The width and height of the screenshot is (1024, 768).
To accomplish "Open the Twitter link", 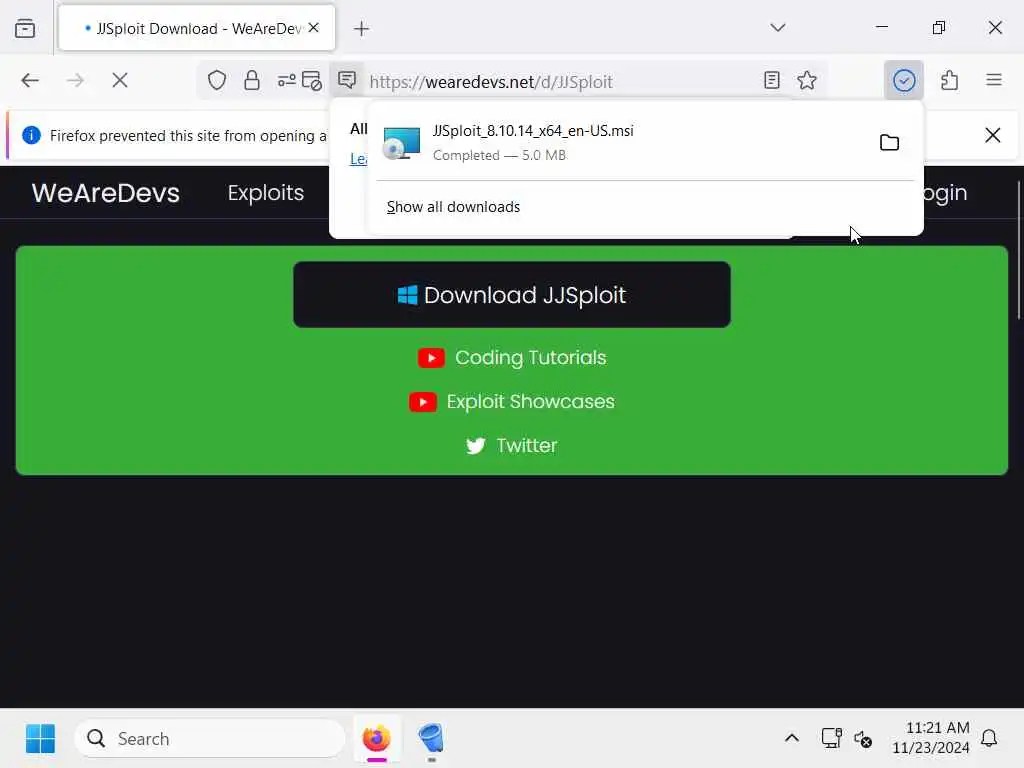I will (512, 445).
